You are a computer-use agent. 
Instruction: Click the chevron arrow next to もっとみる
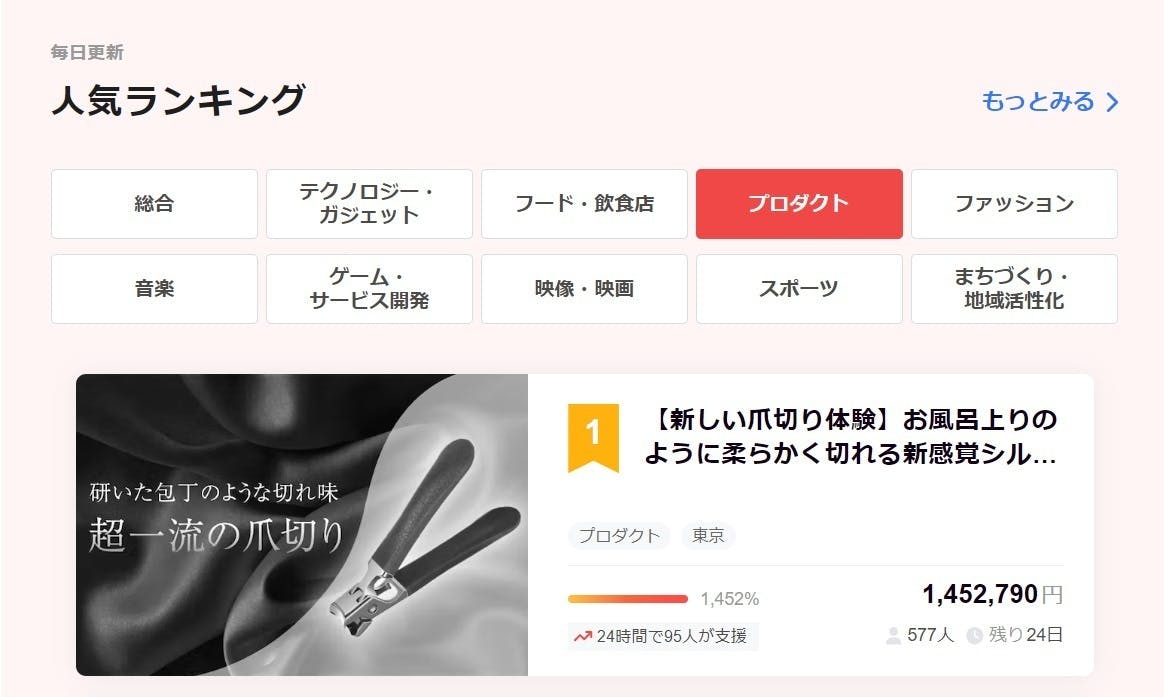[x=1112, y=102]
